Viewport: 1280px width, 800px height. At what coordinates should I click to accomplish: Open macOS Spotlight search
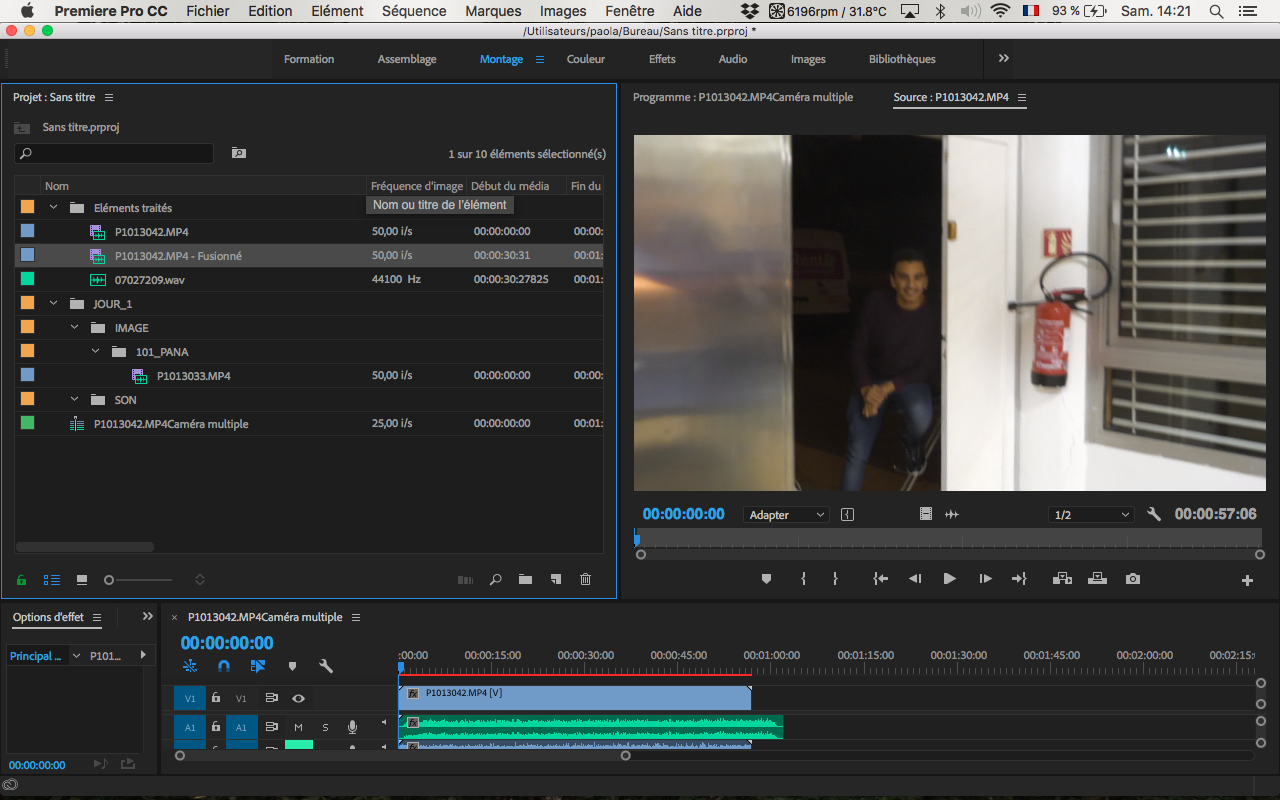pos(1215,11)
